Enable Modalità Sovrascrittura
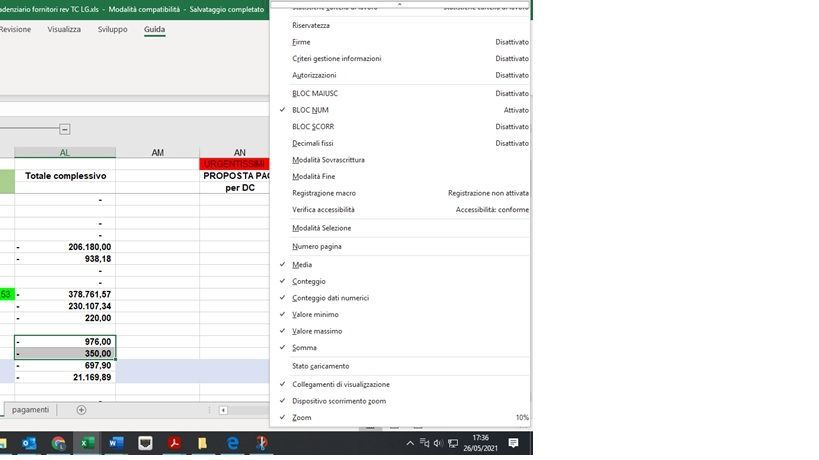The width and height of the screenshot is (819, 460). pyautogui.click(x=400, y=160)
